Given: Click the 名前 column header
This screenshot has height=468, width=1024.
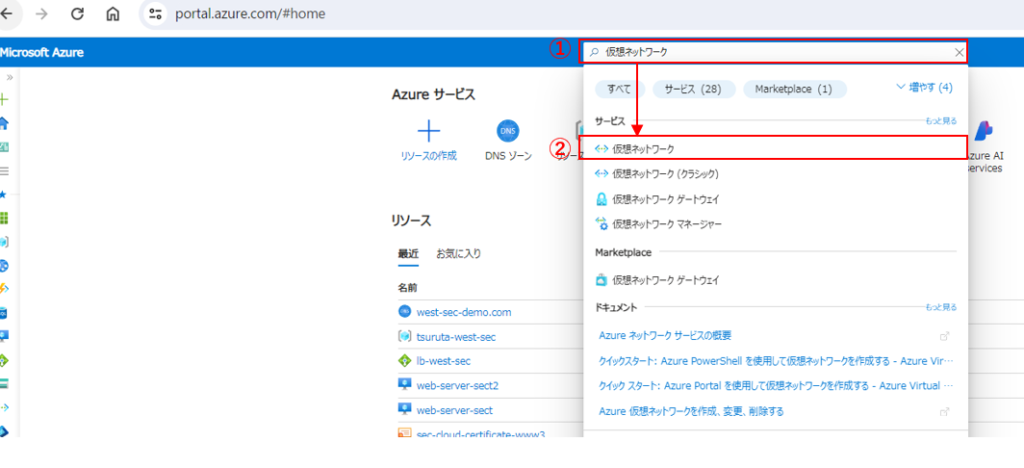Looking at the screenshot, I should tap(408, 287).
